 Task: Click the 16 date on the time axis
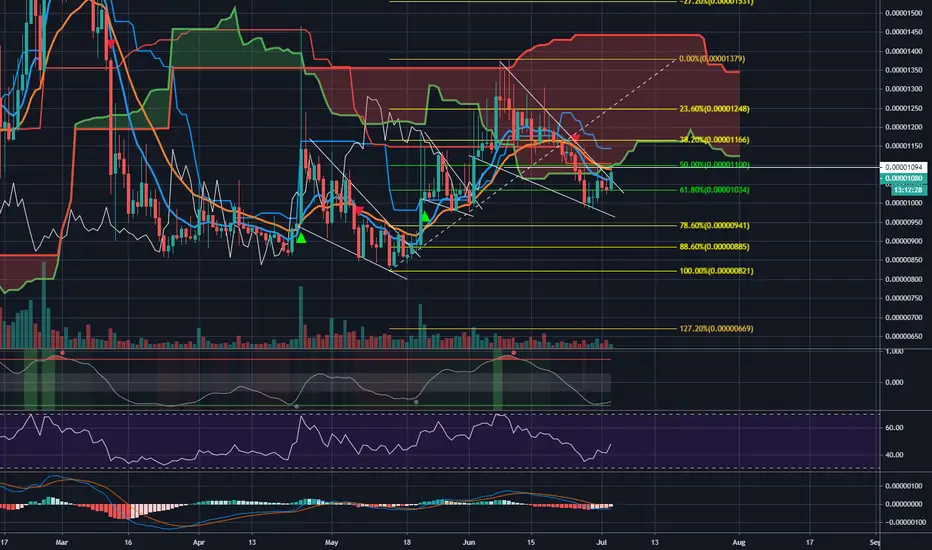coord(128,542)
